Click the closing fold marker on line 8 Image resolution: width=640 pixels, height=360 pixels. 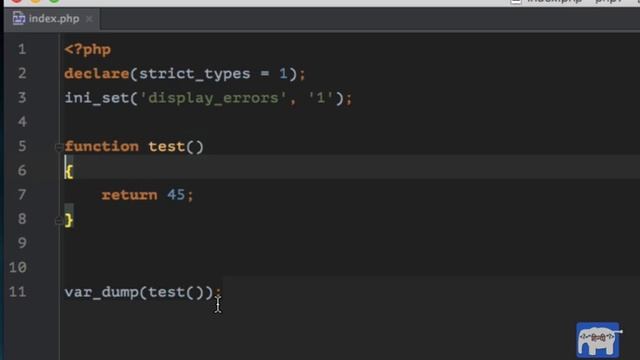point(58,221)
